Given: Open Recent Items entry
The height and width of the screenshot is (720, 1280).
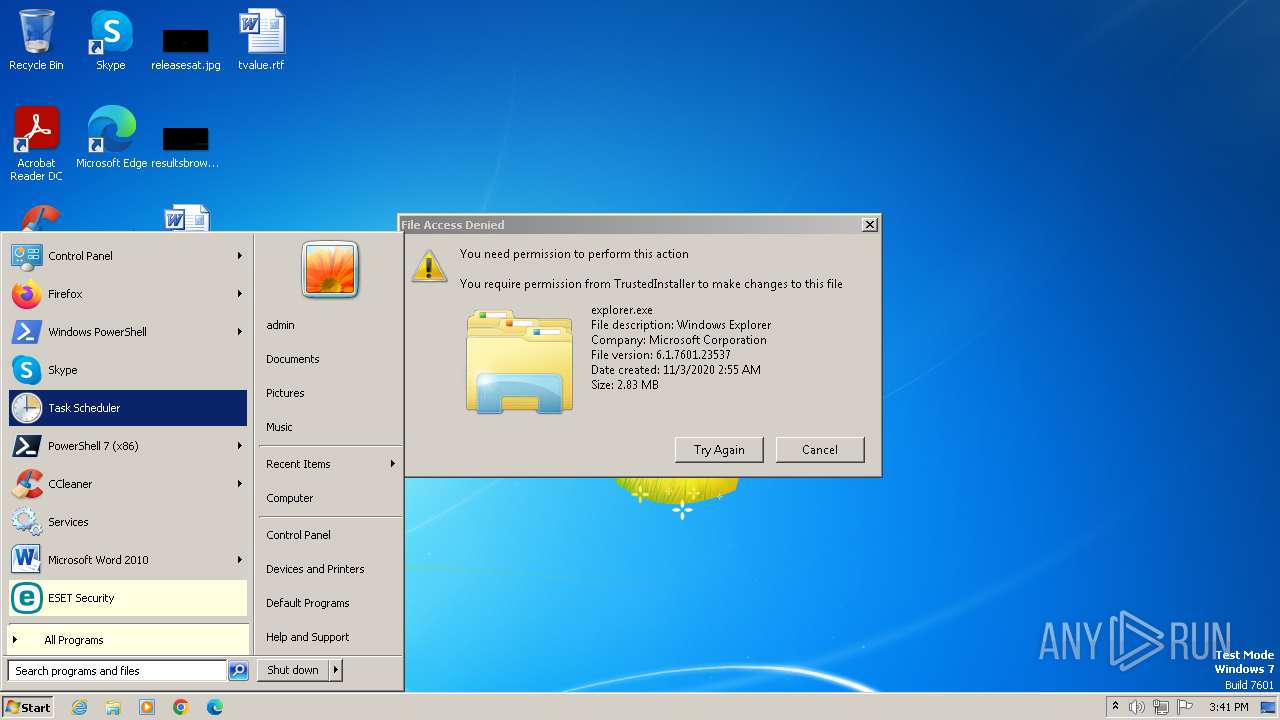Looking at the screenshot, I should (x=330, y=464).
